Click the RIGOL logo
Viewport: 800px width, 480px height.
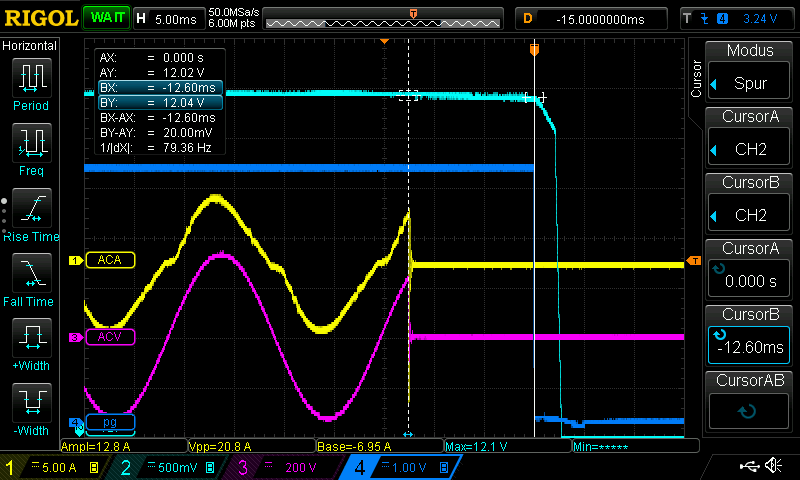point(41,18)
